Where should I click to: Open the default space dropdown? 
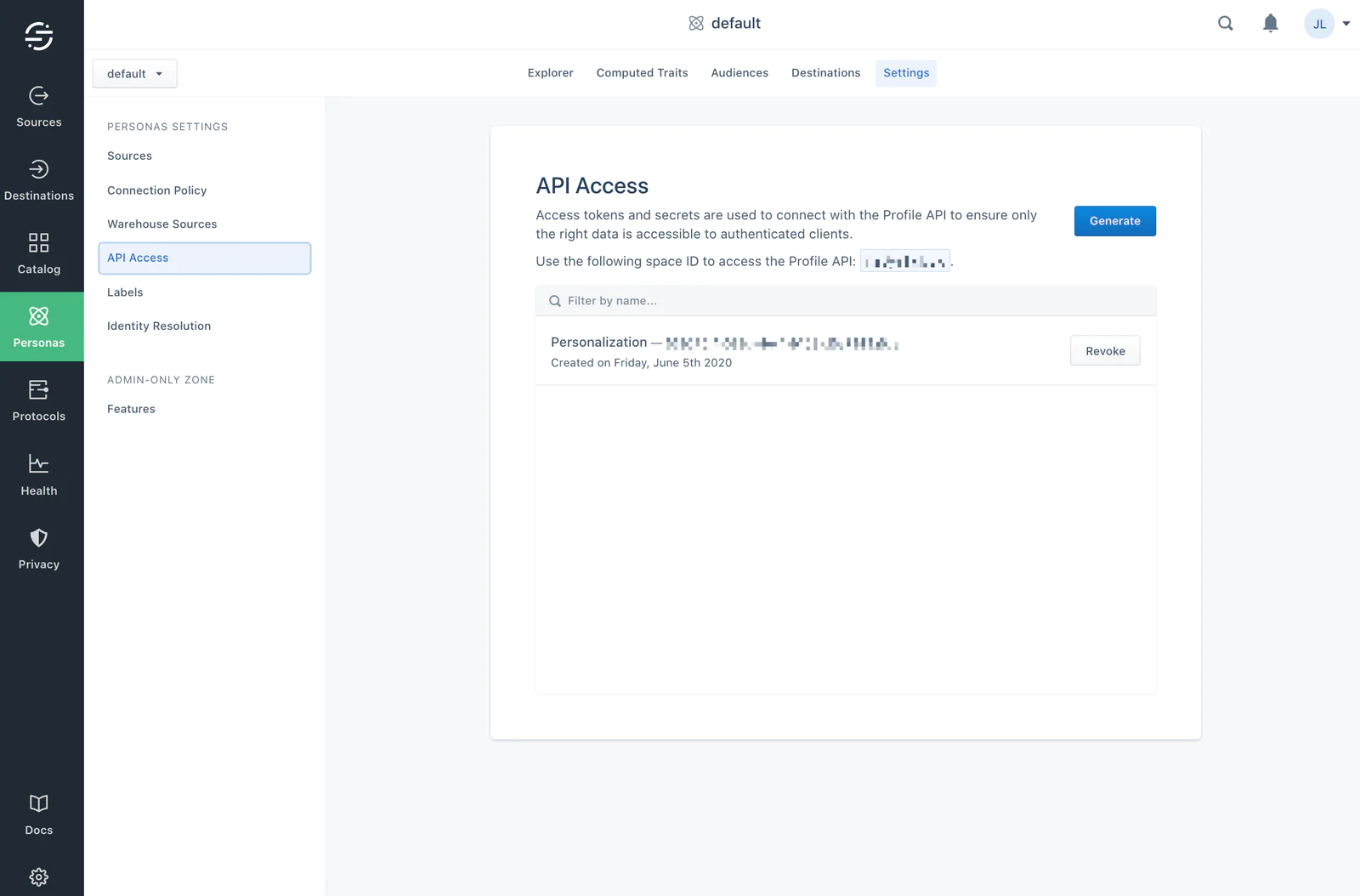[x=134, y=73]
